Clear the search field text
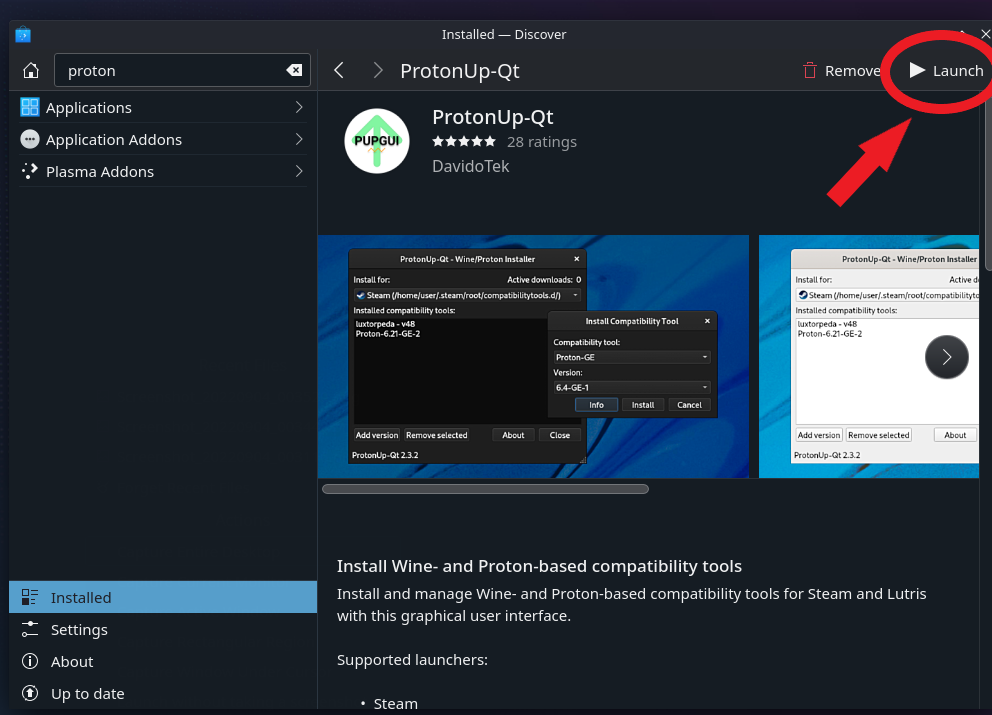Viewport: 992px width, 715px height. pos(294,70)
